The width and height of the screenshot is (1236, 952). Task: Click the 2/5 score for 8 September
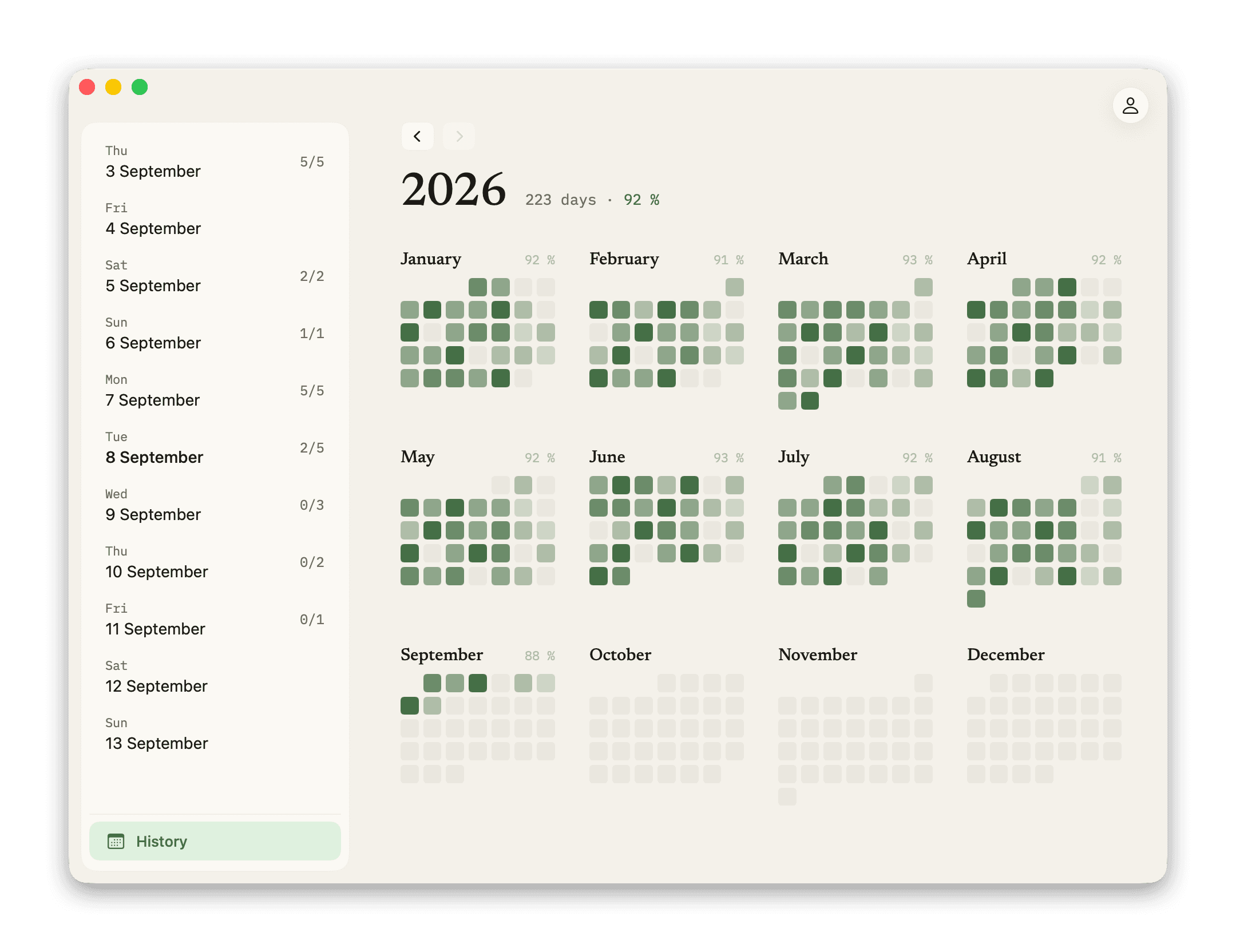(312, 448)
